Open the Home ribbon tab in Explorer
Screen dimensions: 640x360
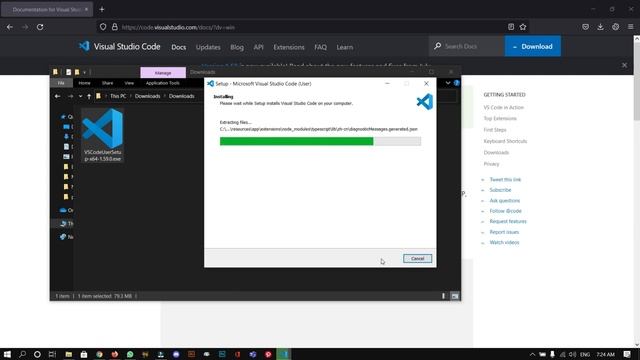(x=84, y=83)
